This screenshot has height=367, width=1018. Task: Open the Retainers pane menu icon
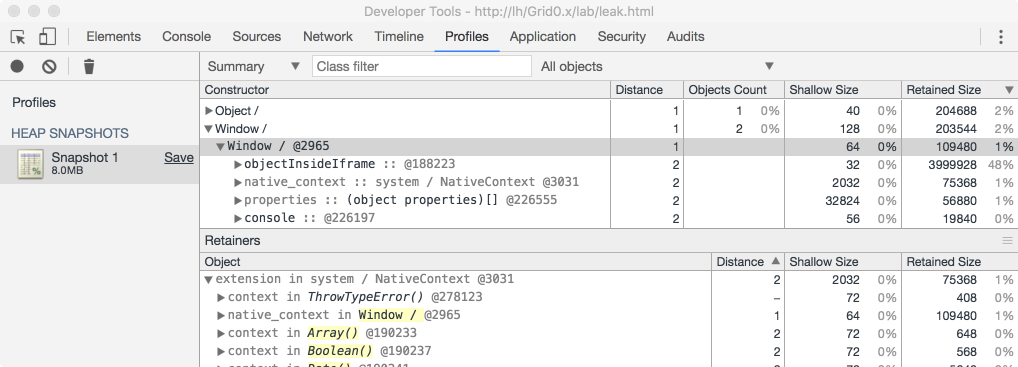click(x=1007, y=240)
